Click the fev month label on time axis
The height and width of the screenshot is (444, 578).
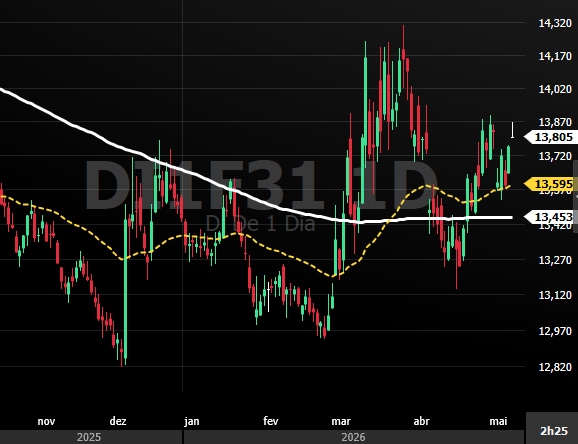click(x=271, y=421)
